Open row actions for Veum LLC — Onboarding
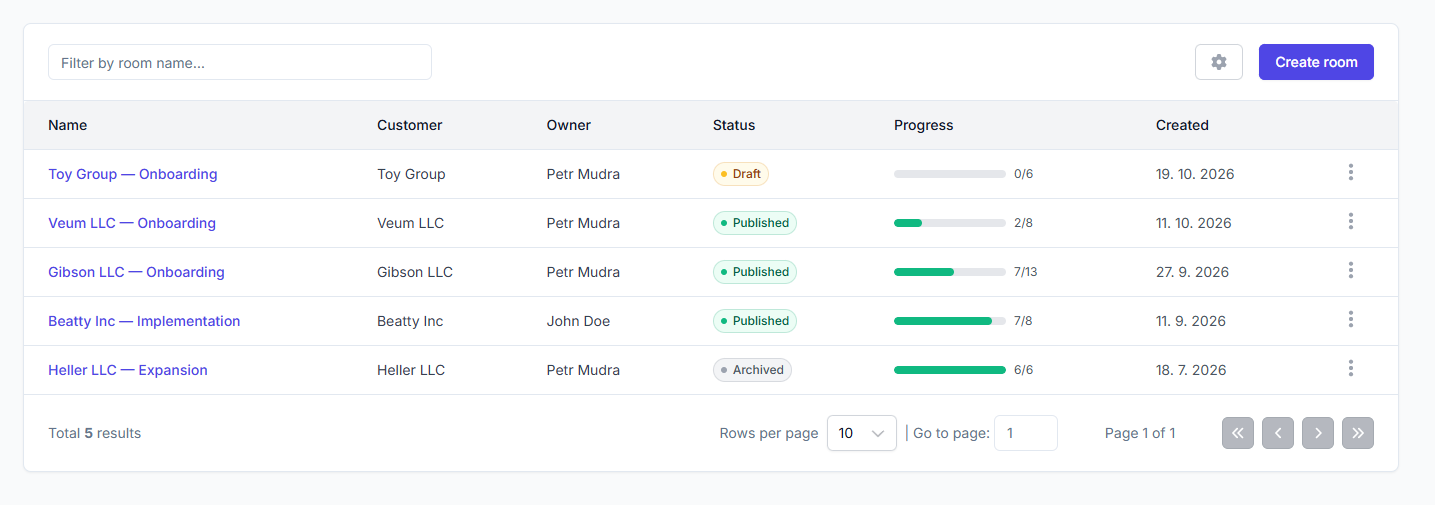Viewport: 1435px width, 505px height. [x=1350, y=222]
